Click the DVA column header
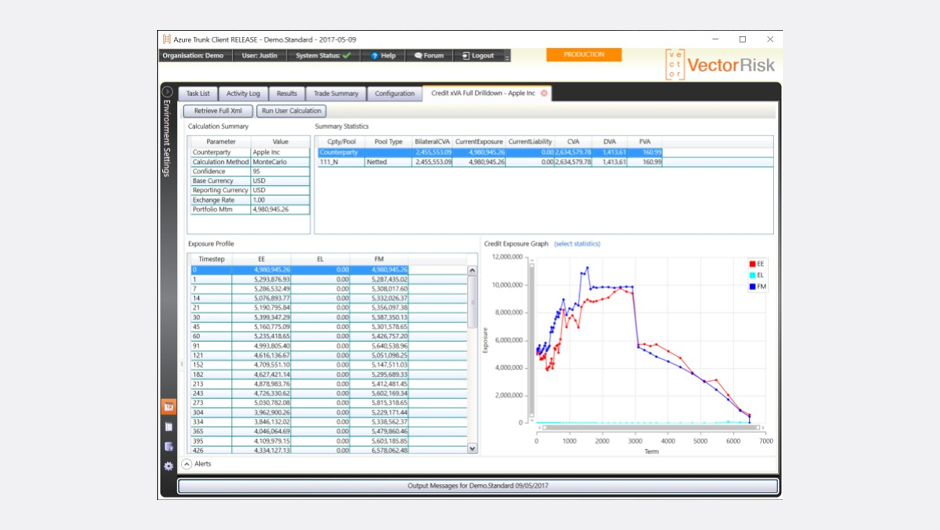Image resolution: width=940 pixels, height=530 pixels. 610,142
